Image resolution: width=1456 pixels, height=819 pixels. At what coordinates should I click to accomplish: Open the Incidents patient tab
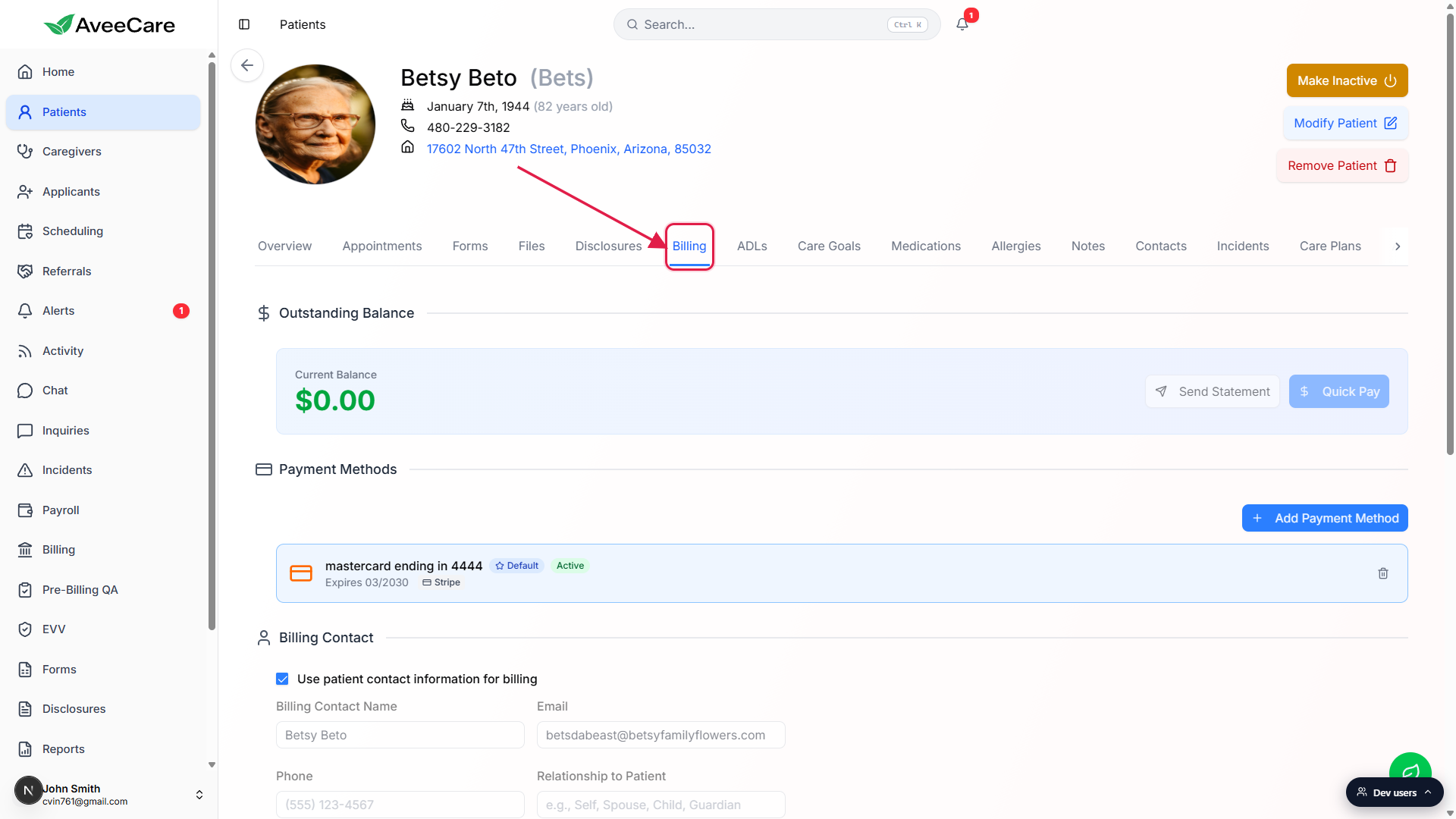tap(1243, 246)
